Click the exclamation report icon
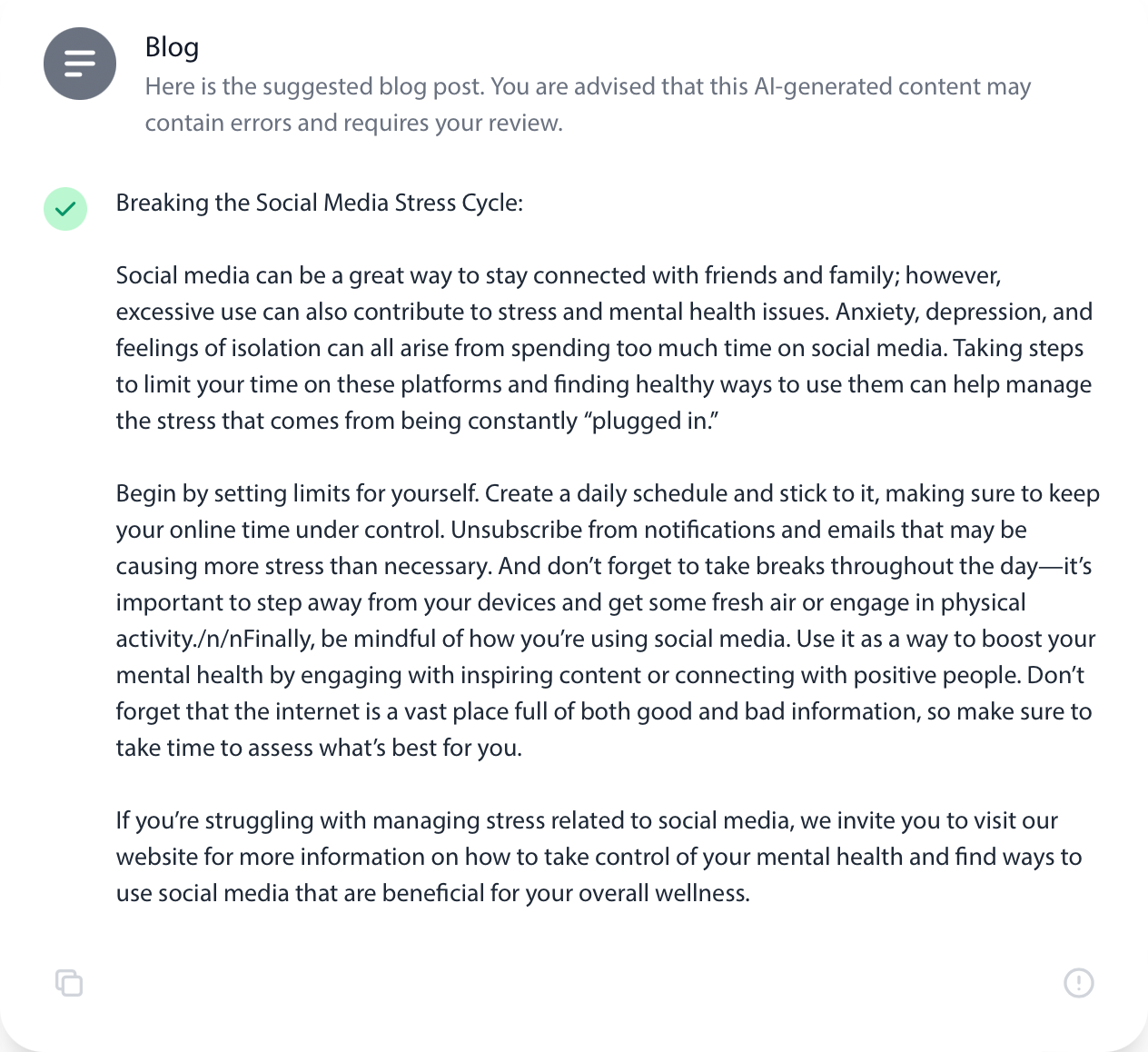Image resolution: width=1148 pixels, height=1052 pixels. click(1079, 983)
